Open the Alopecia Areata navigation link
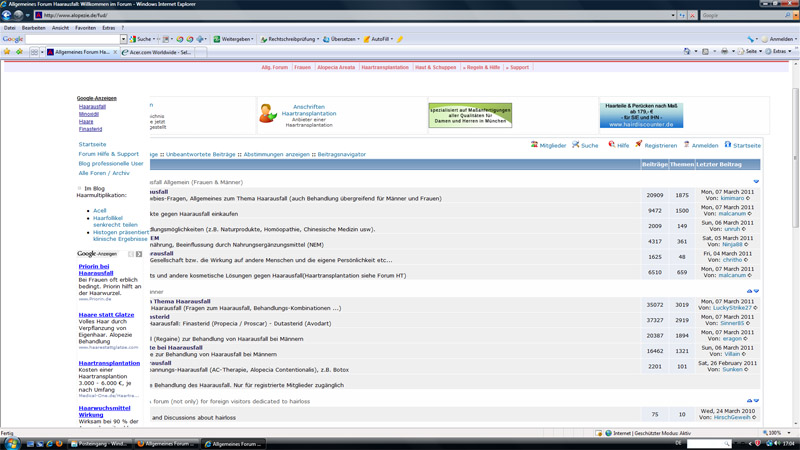The image size is (800, 450). [336, 67]
